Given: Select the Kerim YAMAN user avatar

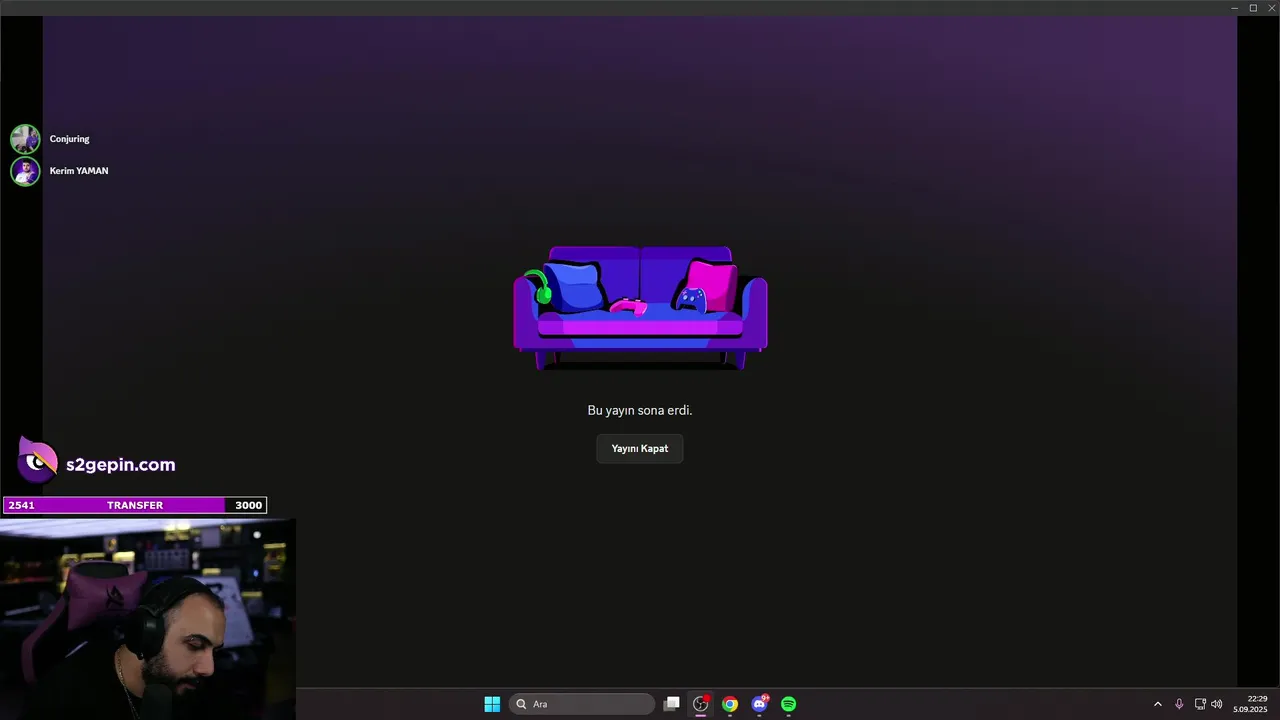Looking at the screenshot, I should tap(25, 171).
